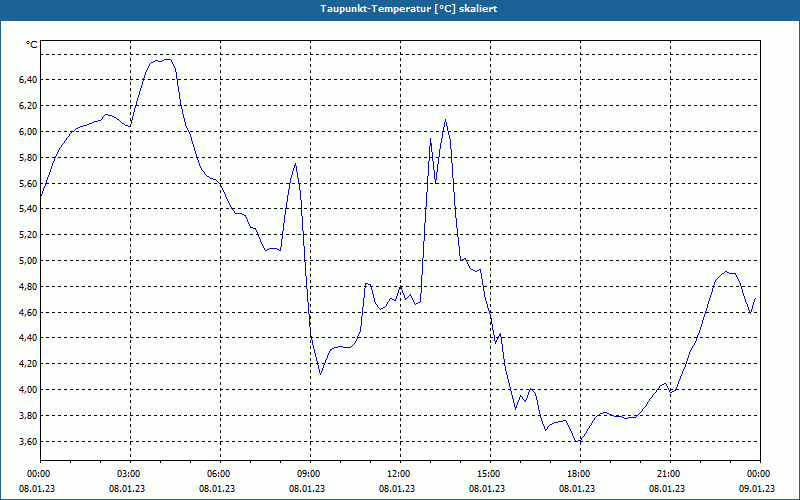Select the 5,60 y-axis value

[x=28, y=183]
